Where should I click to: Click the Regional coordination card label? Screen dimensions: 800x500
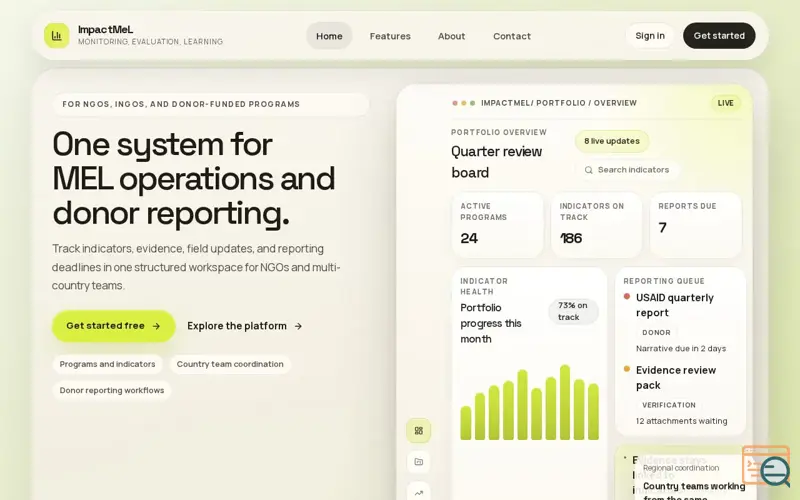[681, 468]
